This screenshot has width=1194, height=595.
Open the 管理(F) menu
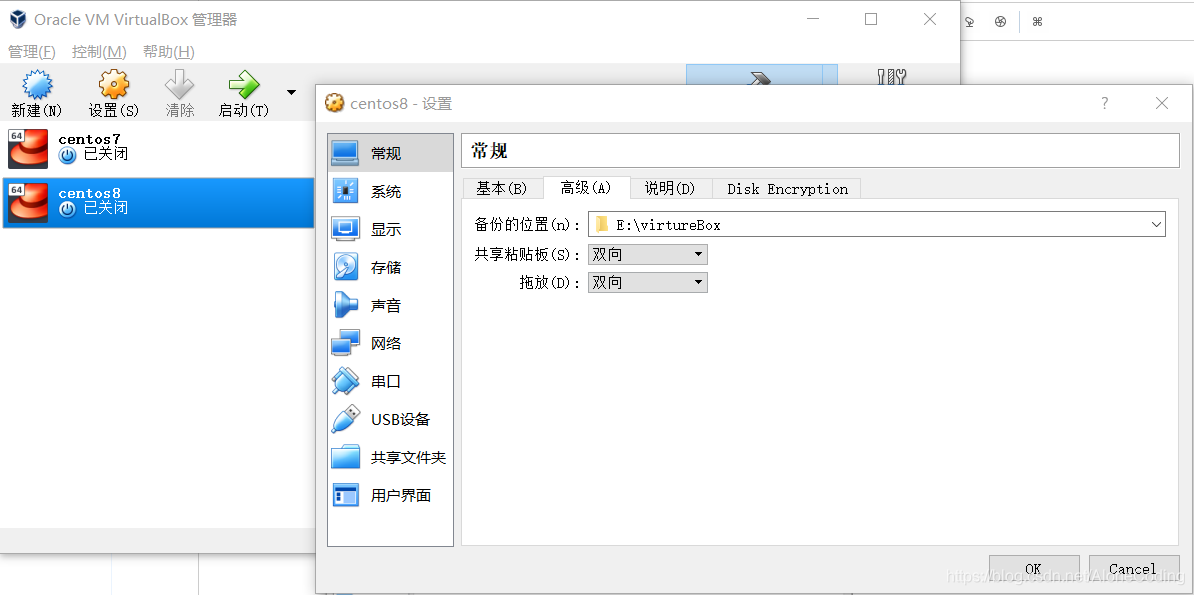click(x=31, y=52)
